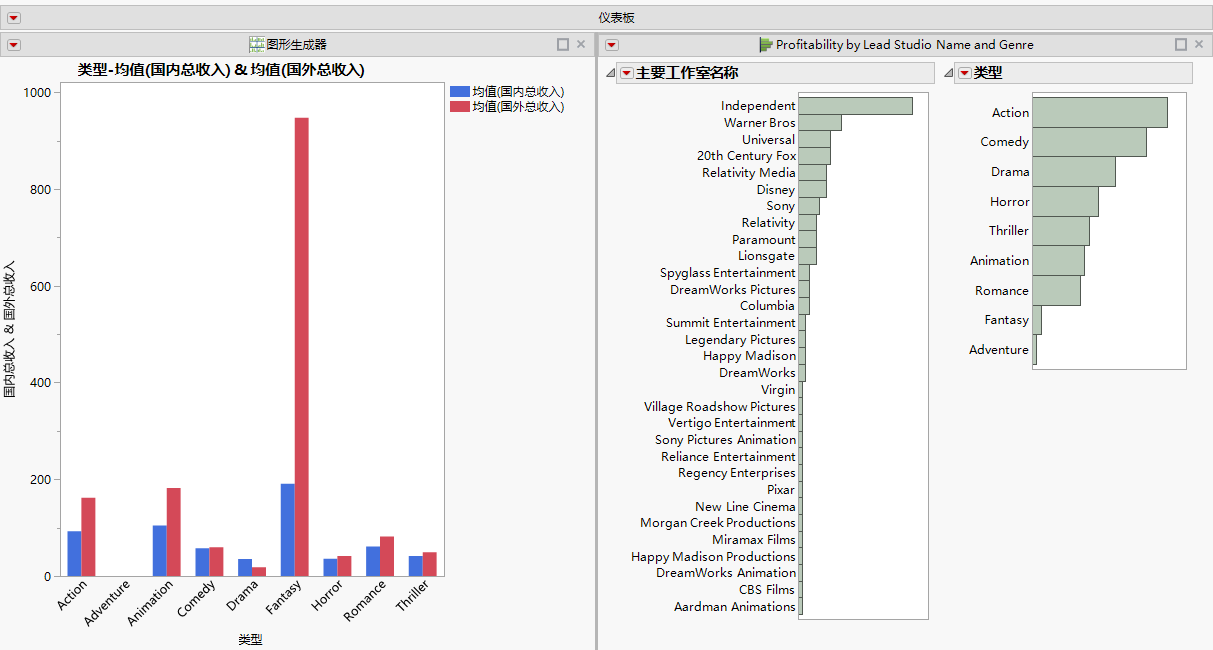The height and width of the screenshot is (650, 1213).
Task: Click the 图形生成器 graph builder icon
Action: (257, 45)
